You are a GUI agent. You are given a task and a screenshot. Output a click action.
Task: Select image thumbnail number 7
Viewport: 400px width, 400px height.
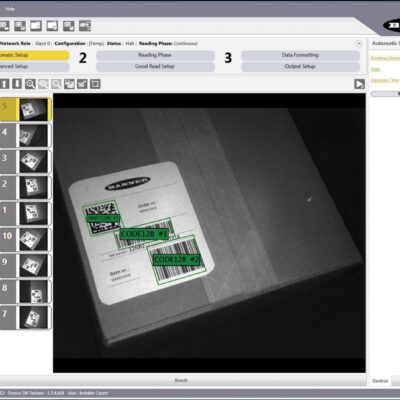click(26, 317)
